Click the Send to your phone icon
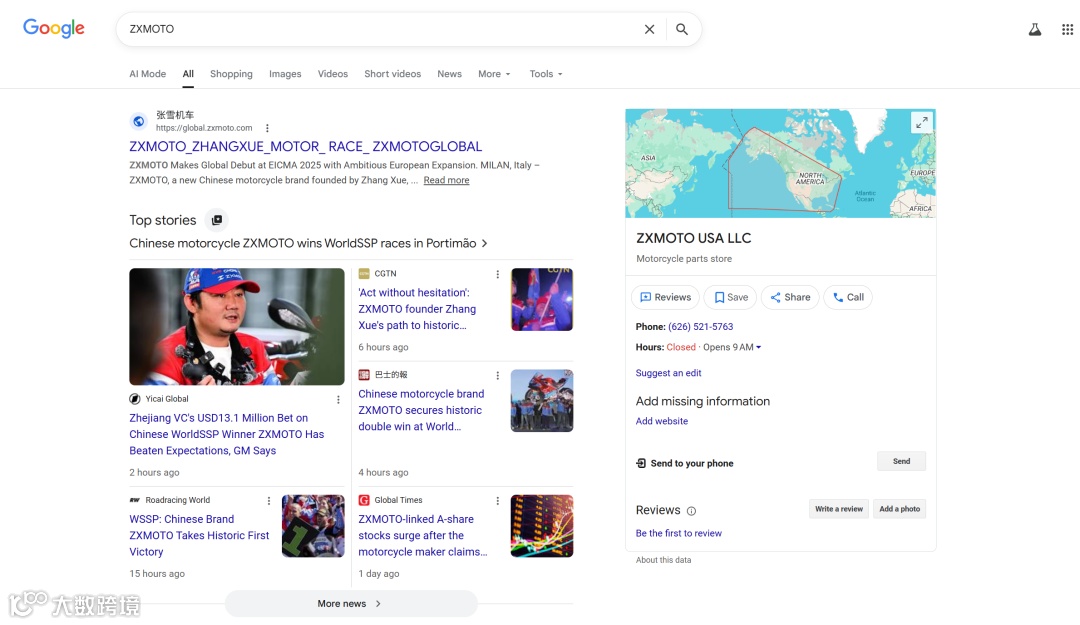 click(641, 463)
